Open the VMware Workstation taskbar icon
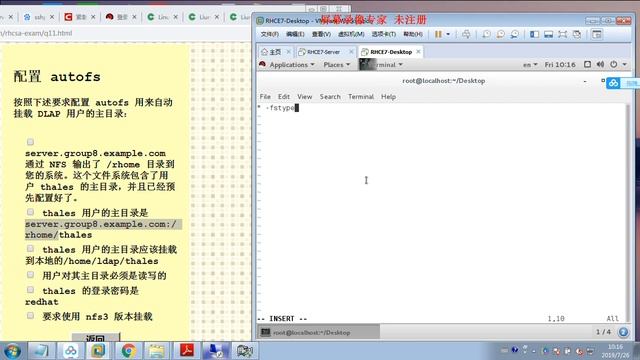Viewport: 640px width, 360px height. click(98, 351)
